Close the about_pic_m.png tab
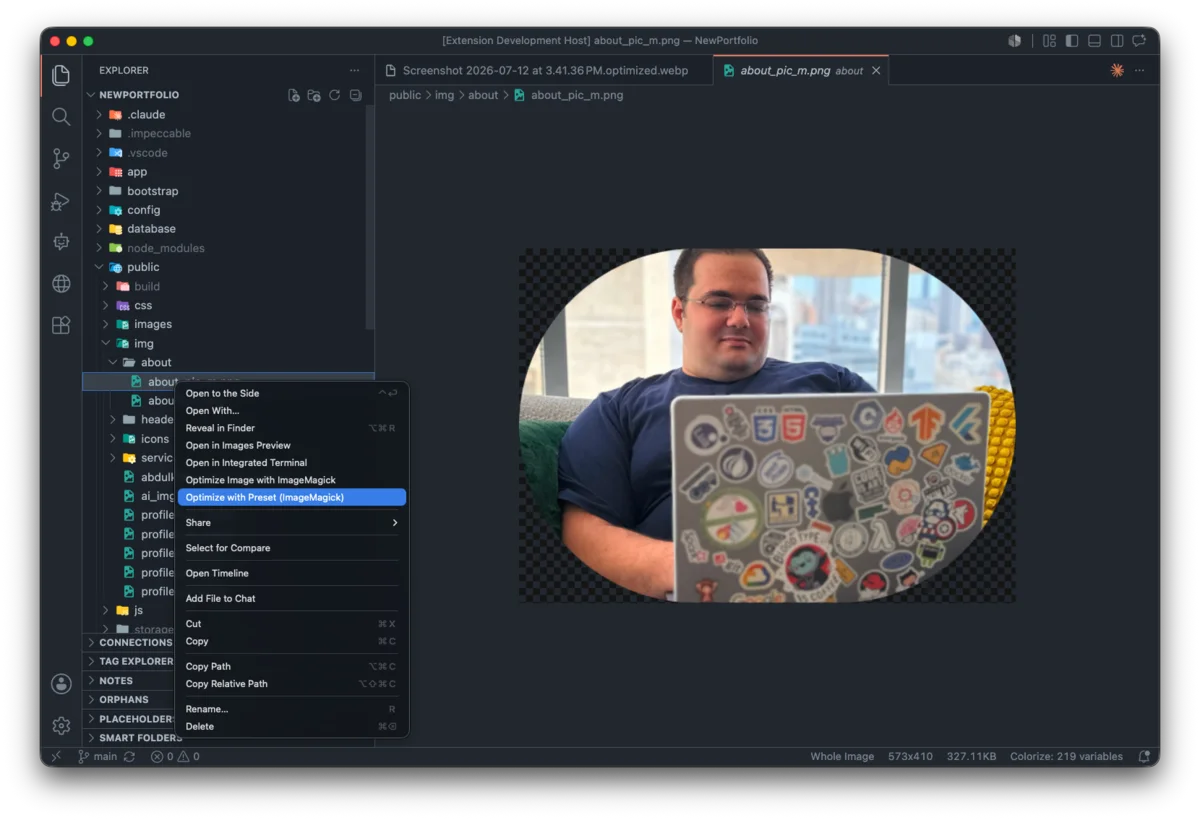The width and height of the screenshot is (1200, 820). pos(876,71)
